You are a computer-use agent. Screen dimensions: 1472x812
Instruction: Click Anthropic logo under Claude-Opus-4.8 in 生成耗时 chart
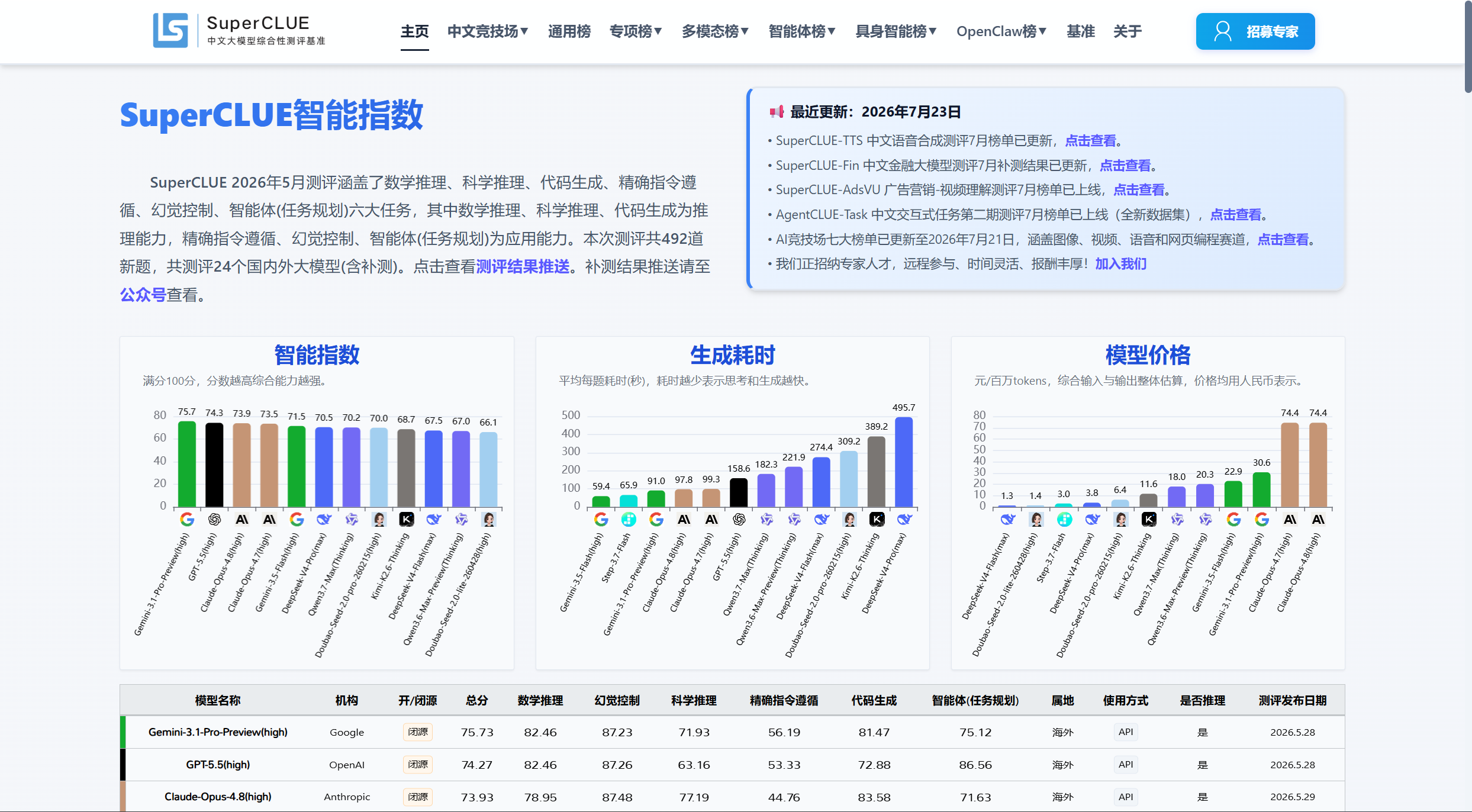pos(684,520)
